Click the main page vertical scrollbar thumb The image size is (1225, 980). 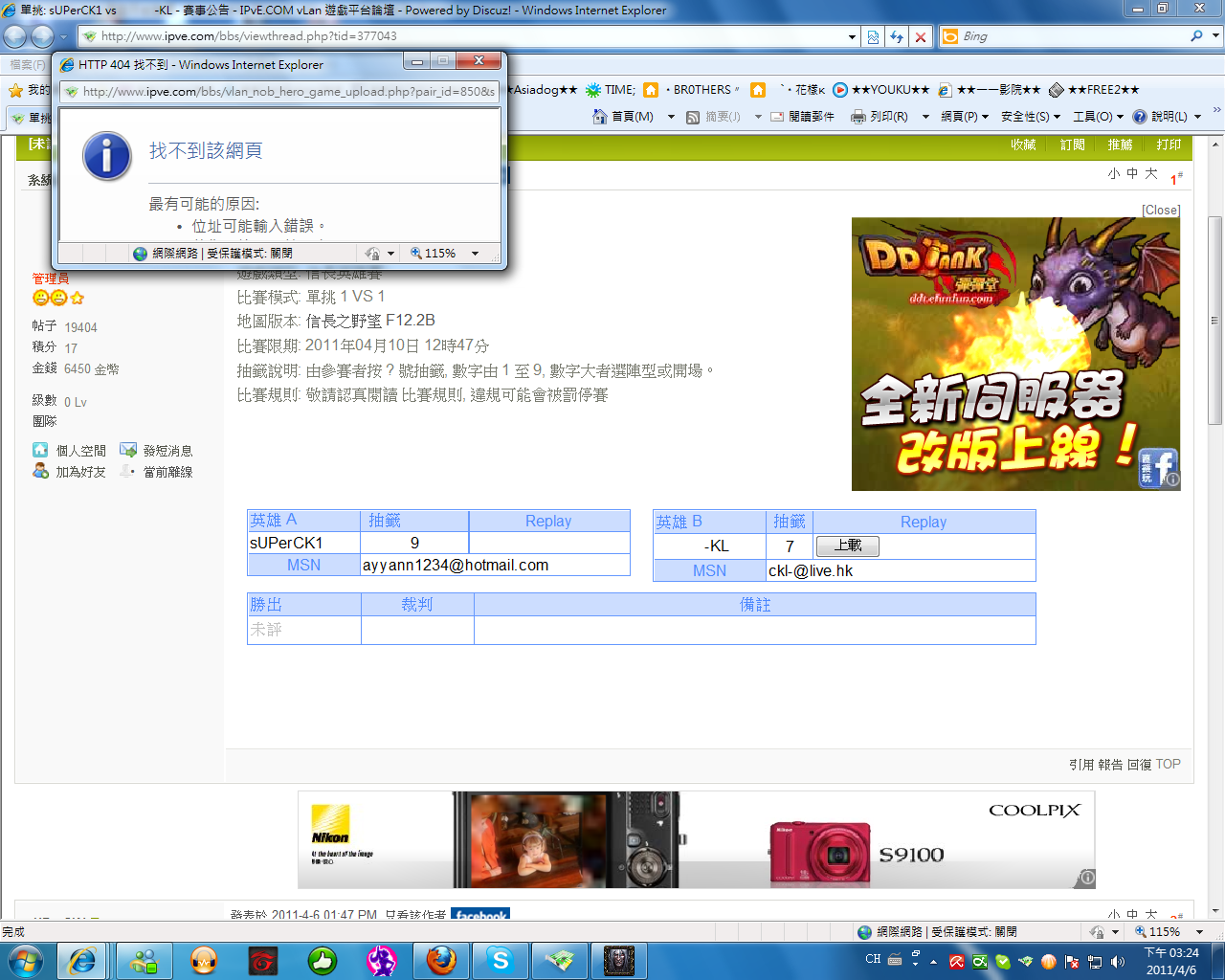[x=1214, y=321]
